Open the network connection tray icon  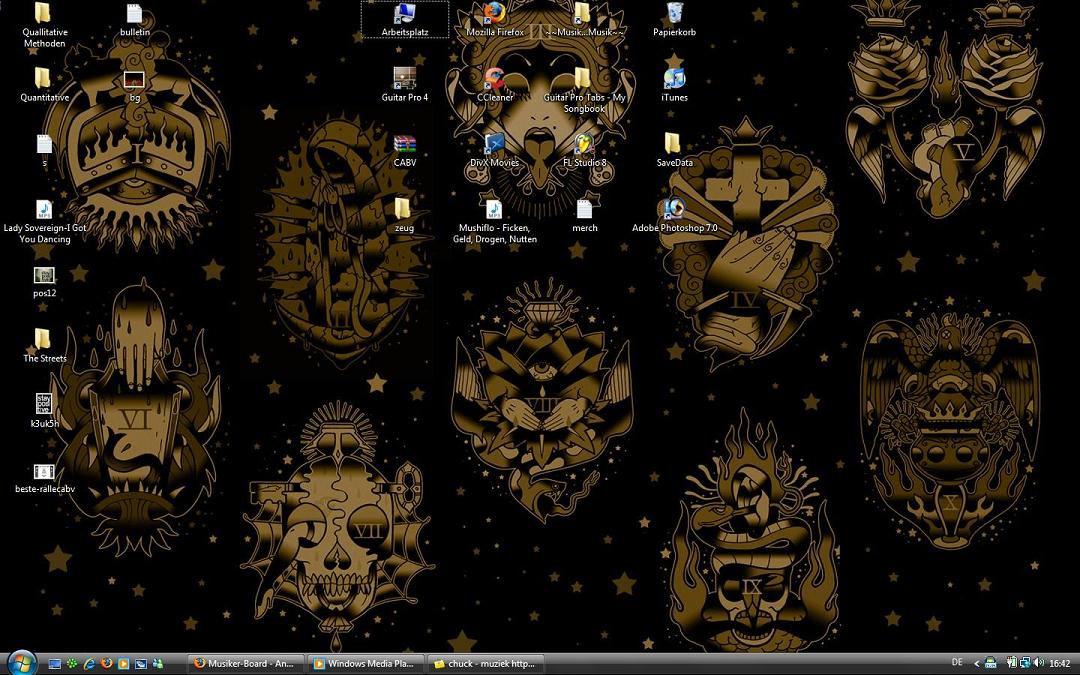pos(1024,664)
